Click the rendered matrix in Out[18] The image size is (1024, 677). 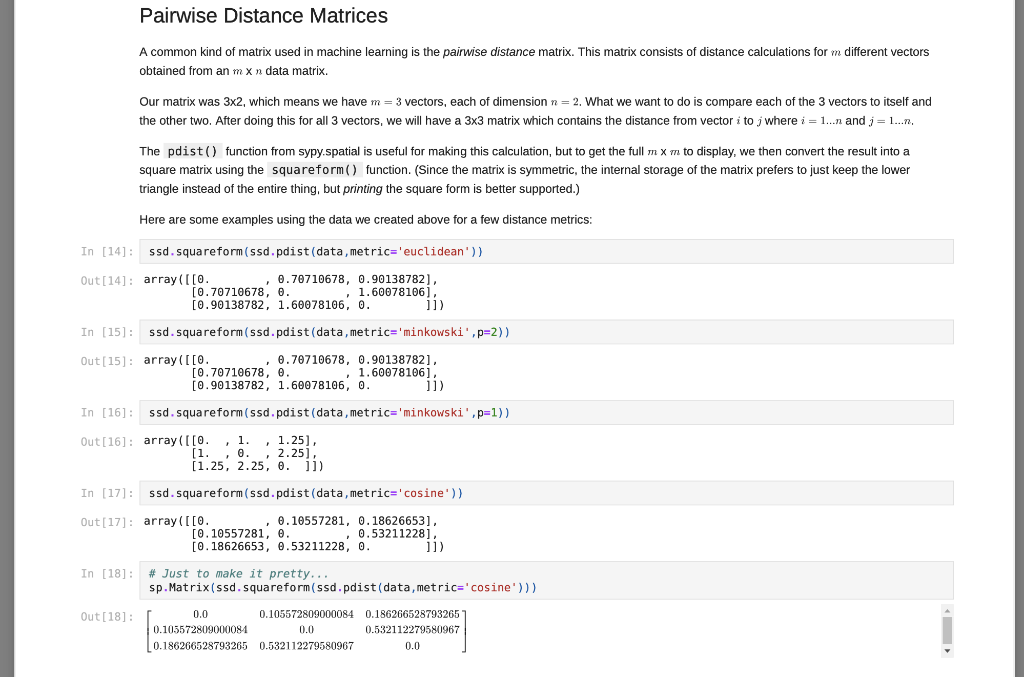point(305,629)
